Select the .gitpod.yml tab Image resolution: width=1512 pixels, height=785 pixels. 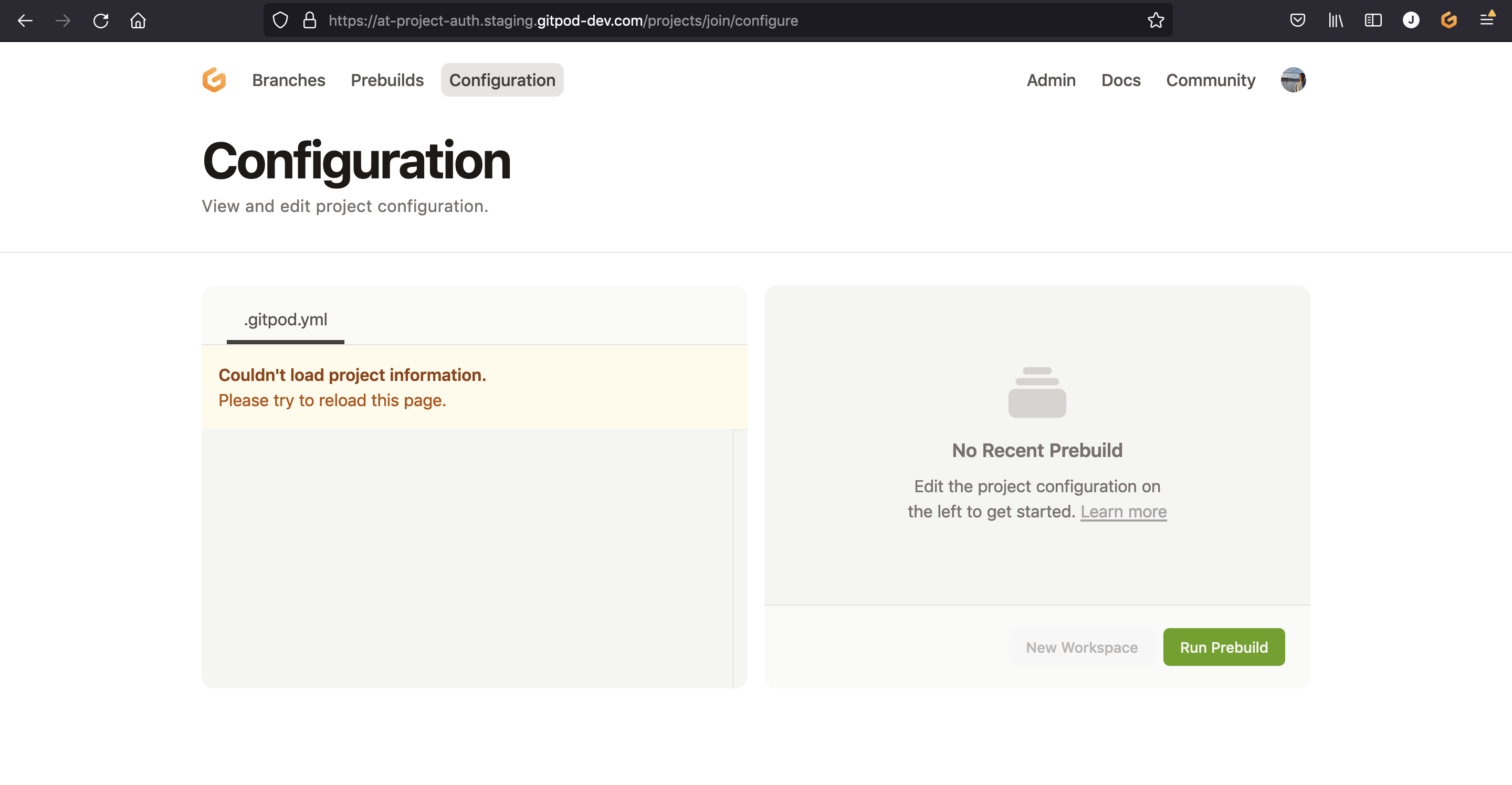285,320
